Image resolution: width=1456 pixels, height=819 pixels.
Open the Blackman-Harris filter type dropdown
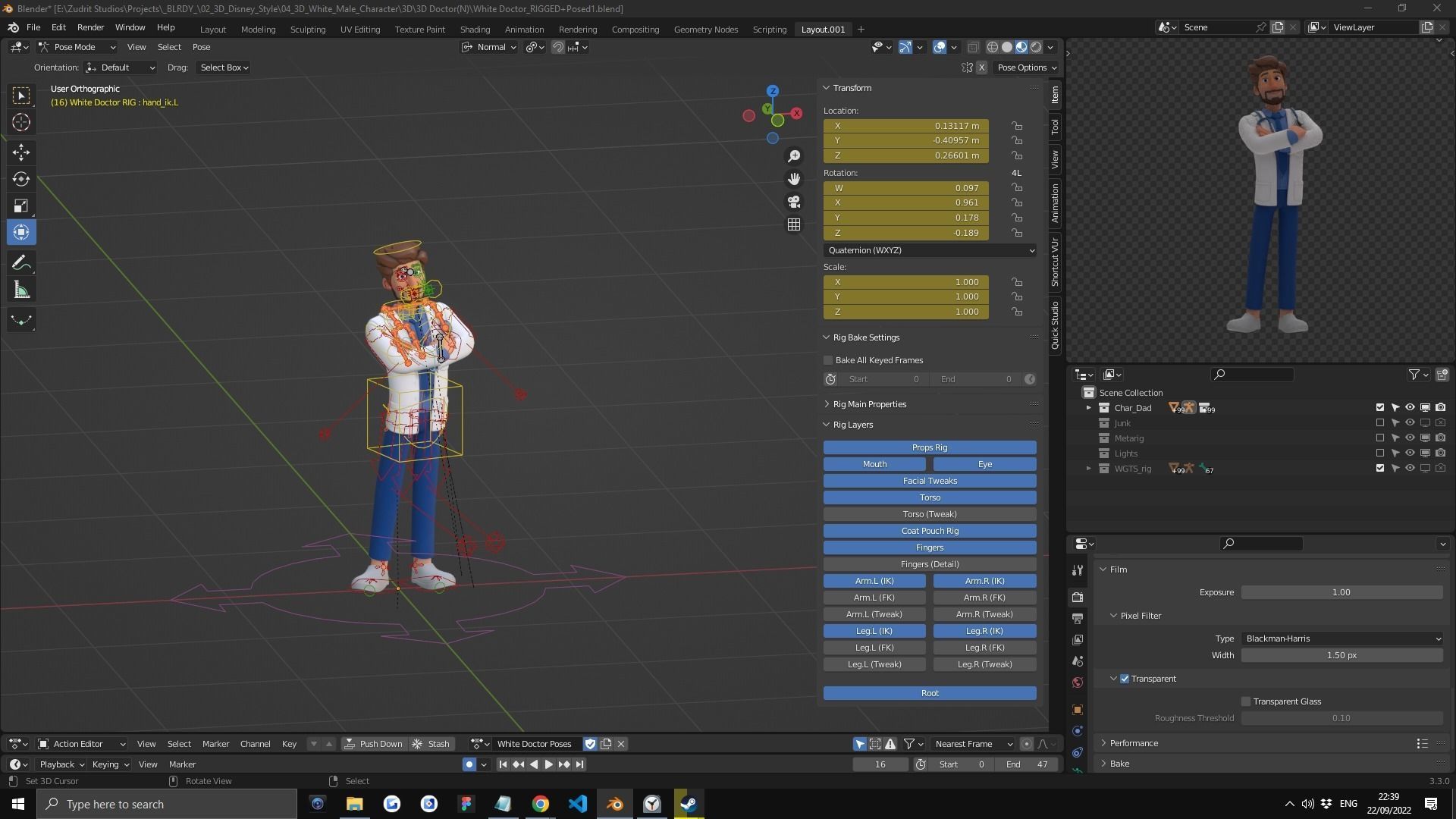(1341, 639)
